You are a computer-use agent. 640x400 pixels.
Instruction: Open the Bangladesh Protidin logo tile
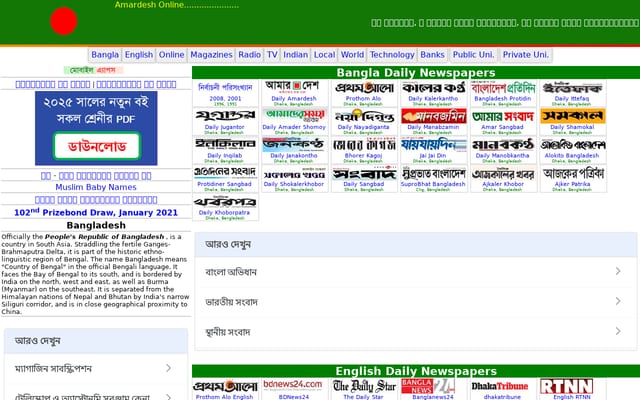502,87
